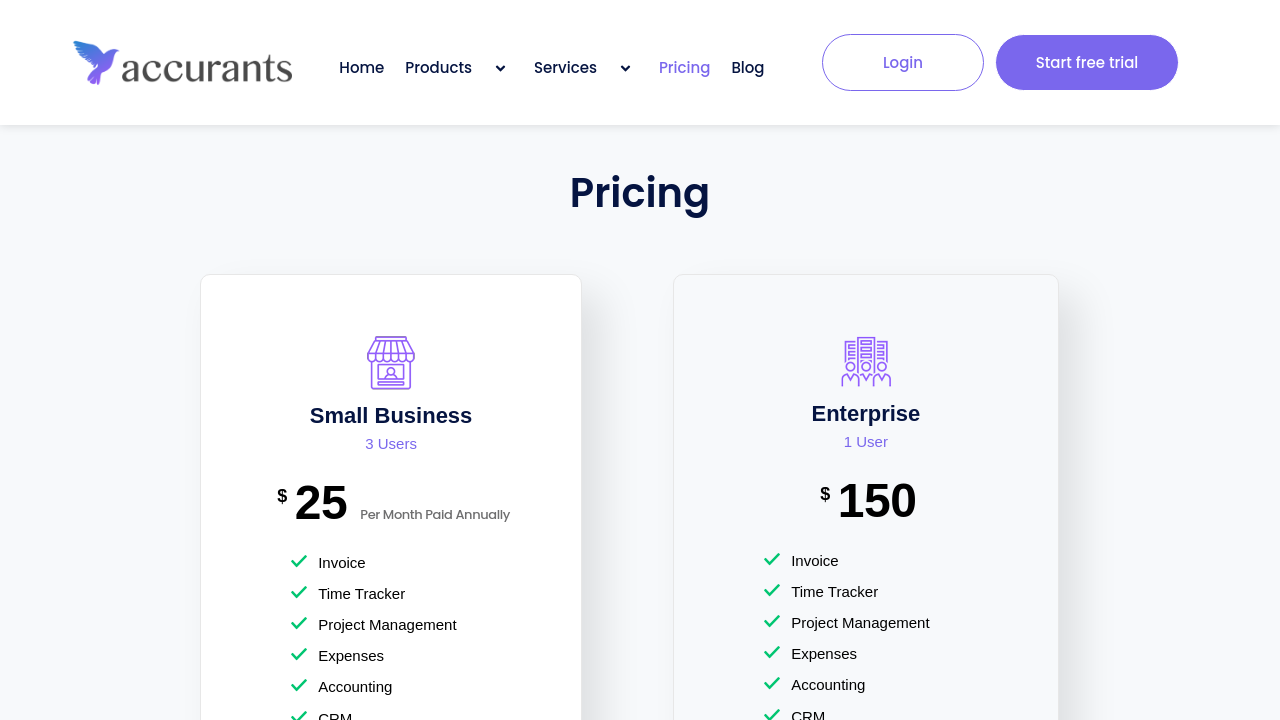Click the Small Business storefront icon

click(391, 362)
